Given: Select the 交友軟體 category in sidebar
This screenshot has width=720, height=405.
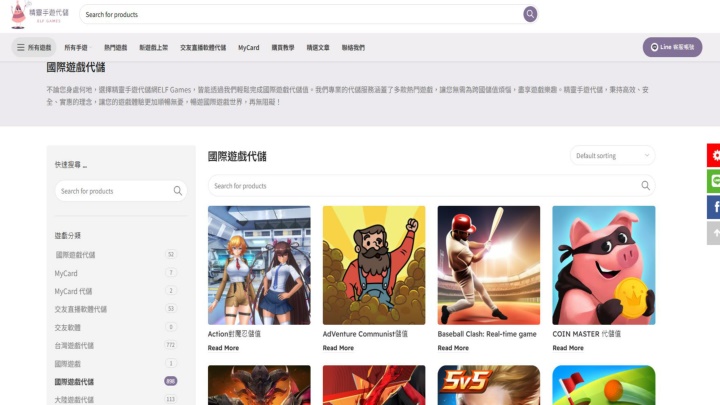Looking at the screenshot, I should (68, 327).
